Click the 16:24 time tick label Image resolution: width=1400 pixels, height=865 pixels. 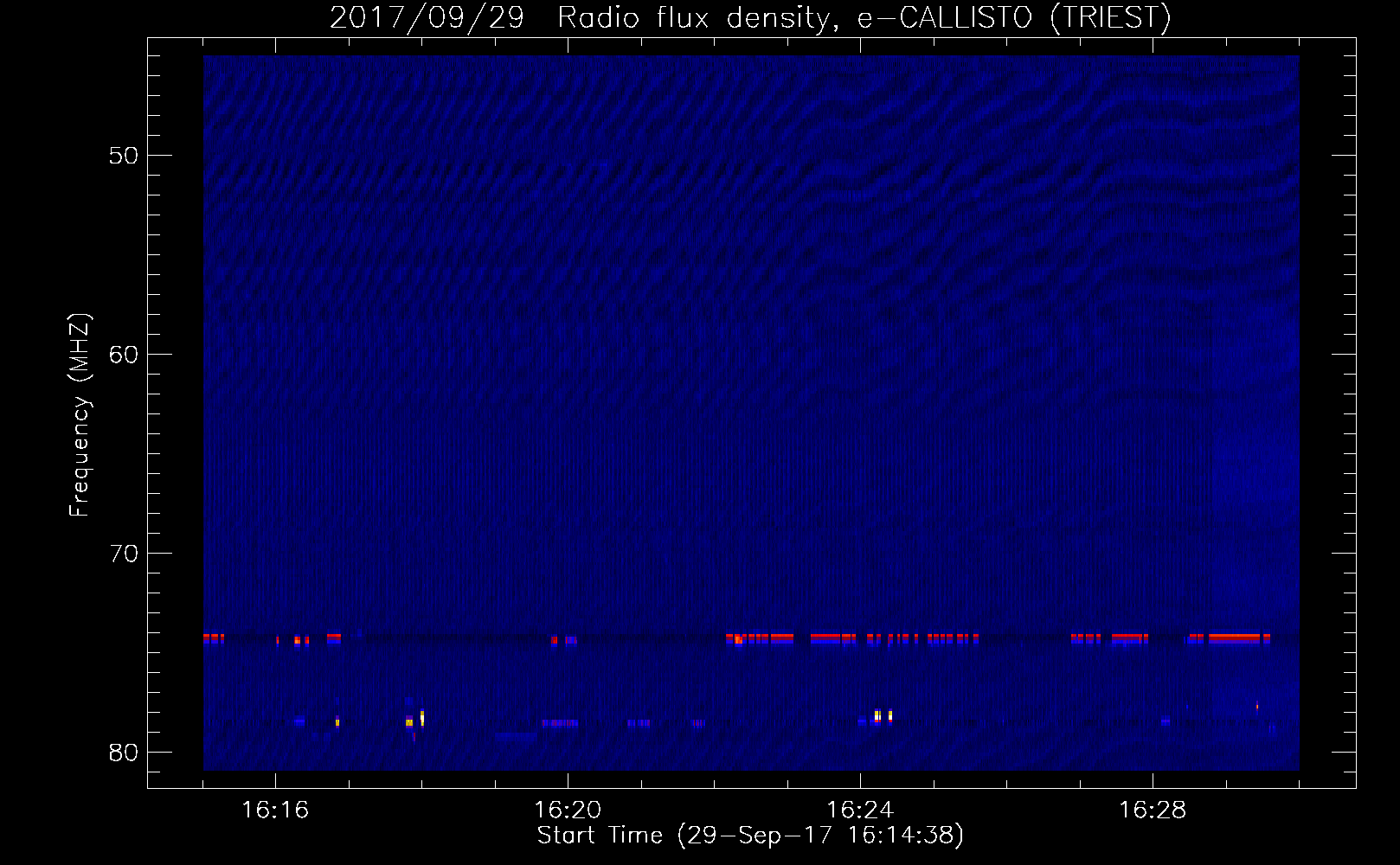coord(860,810)
